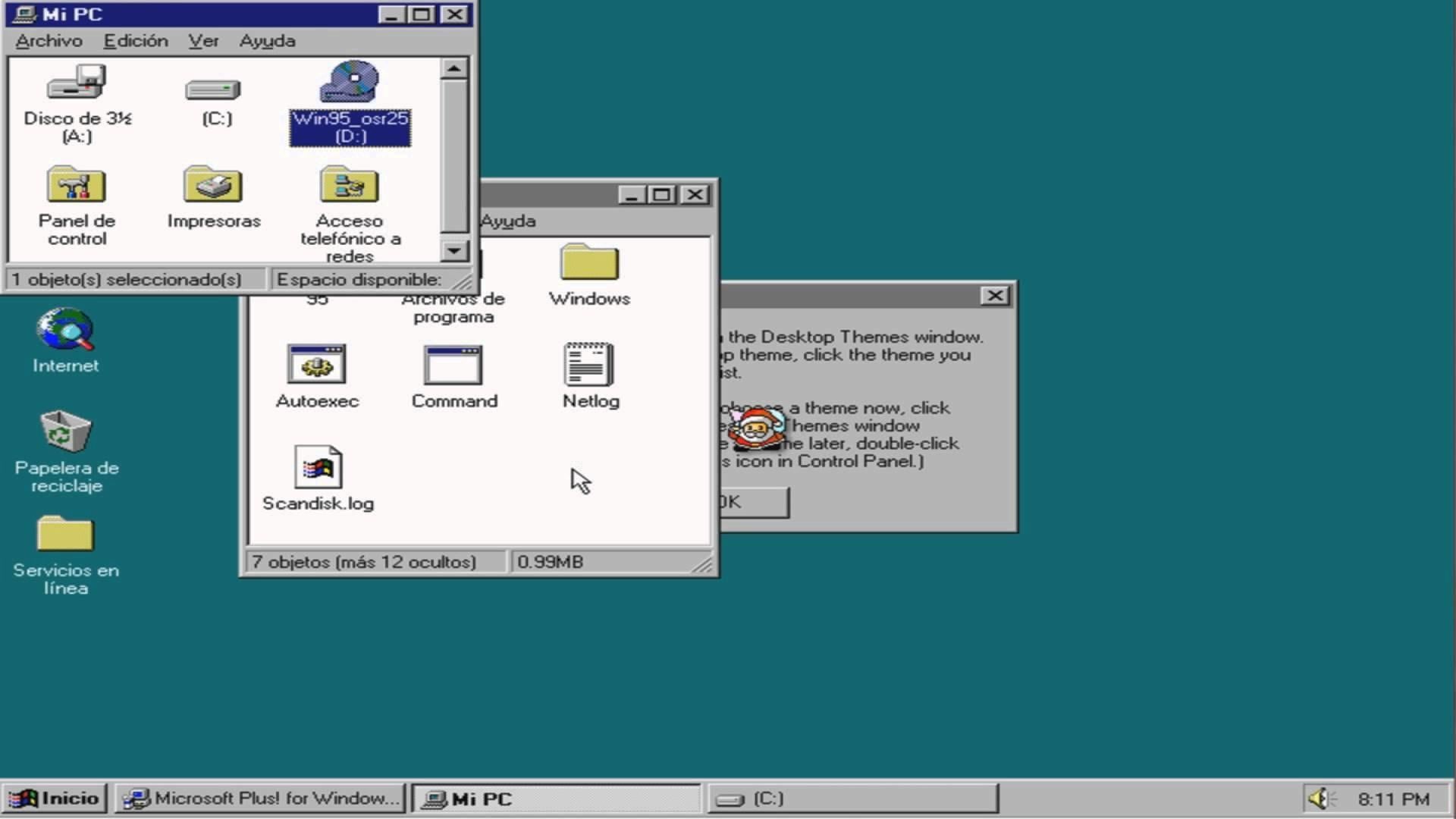This screenshot has height=819, width=1456.
Task: Open the Ver menu
Action: pyautogui.click(x=202, y=41)
